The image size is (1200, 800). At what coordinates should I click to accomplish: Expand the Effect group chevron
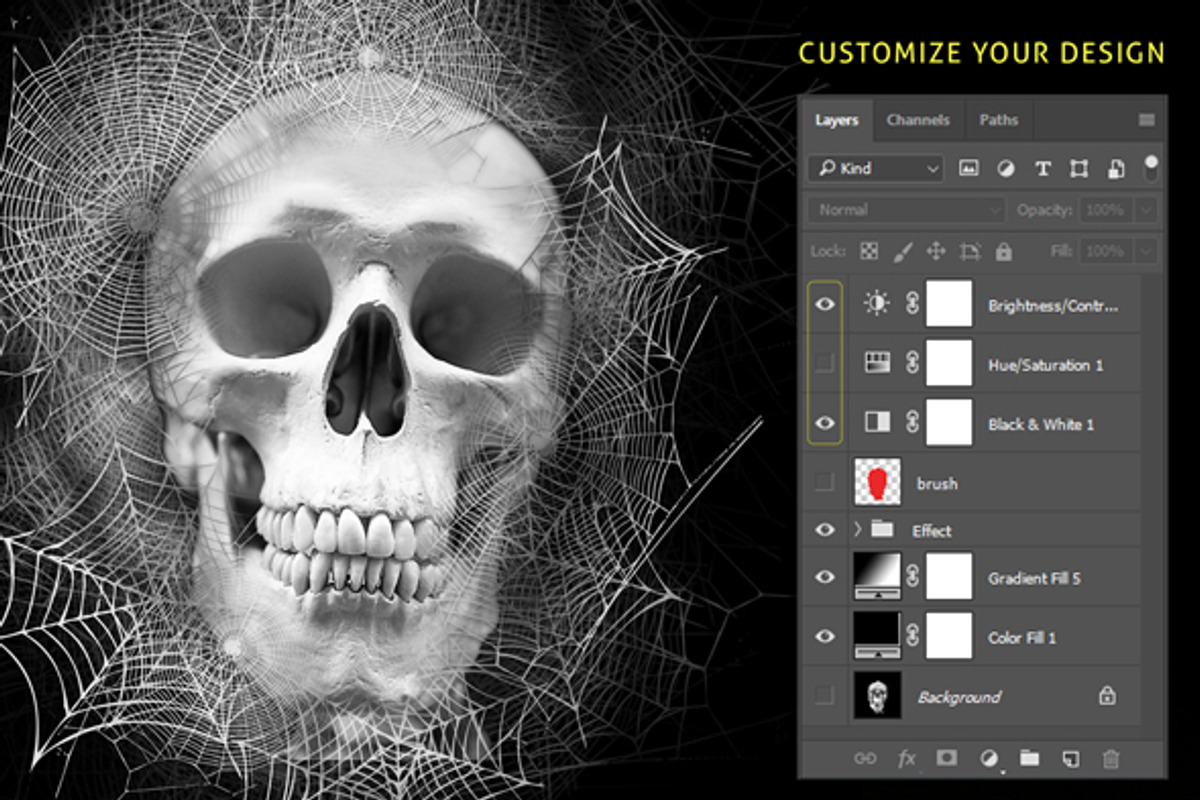[x=857, y=529]
